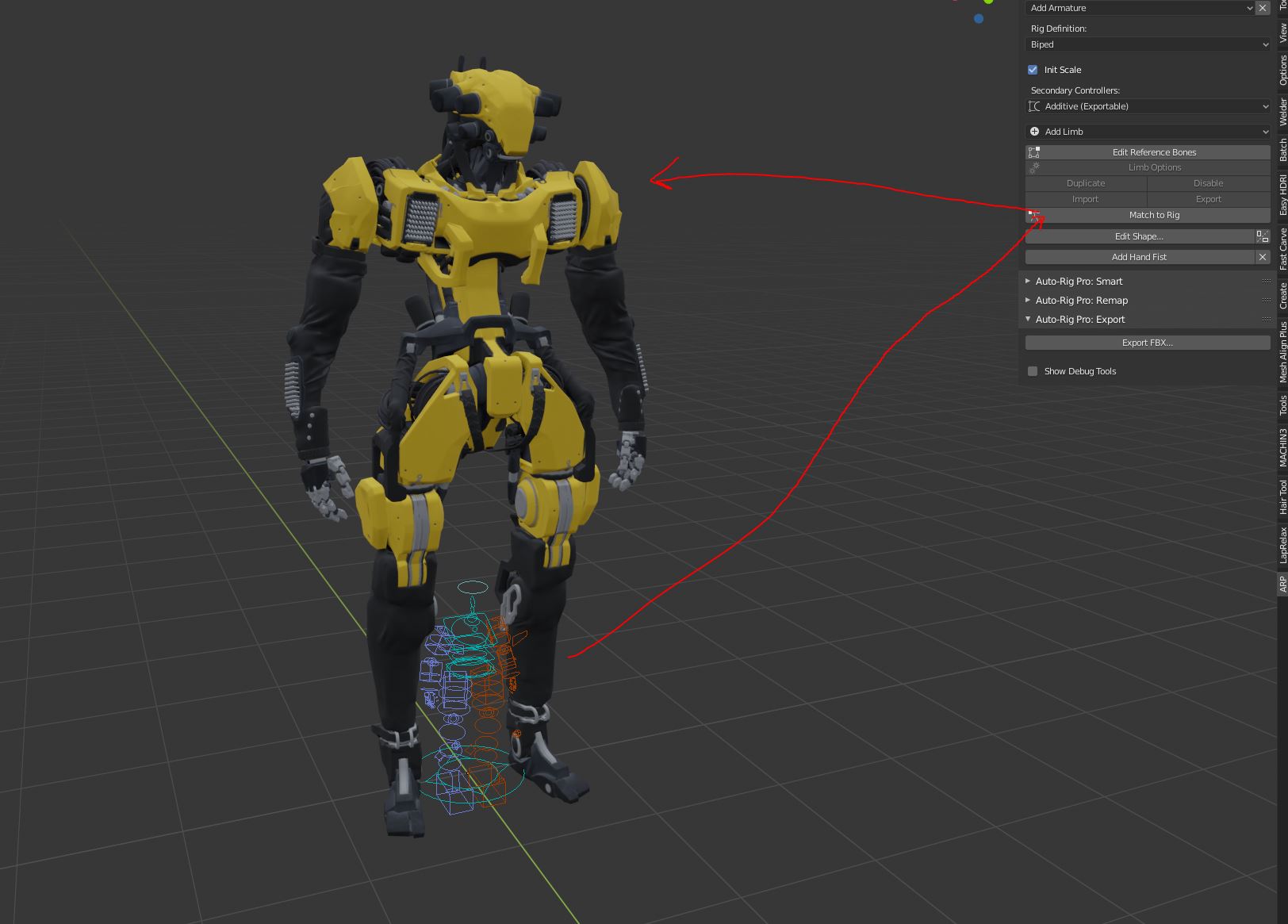Click the plus icon on Add Limb
1288x924 pixels.
pos(1034,132)
